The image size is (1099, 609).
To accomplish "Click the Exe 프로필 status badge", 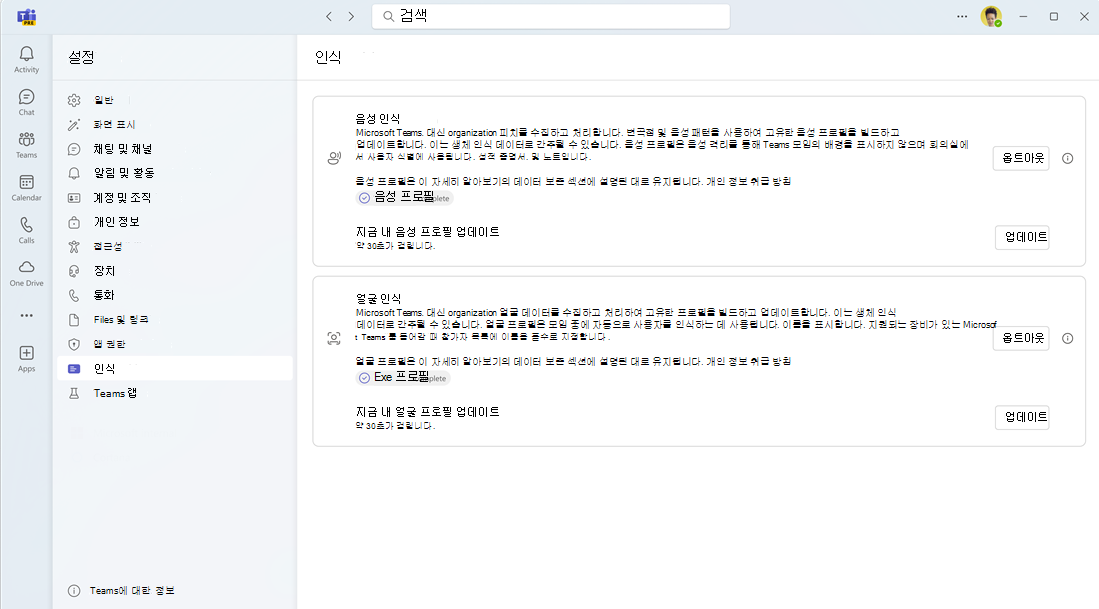I will [x=403, y=378].
